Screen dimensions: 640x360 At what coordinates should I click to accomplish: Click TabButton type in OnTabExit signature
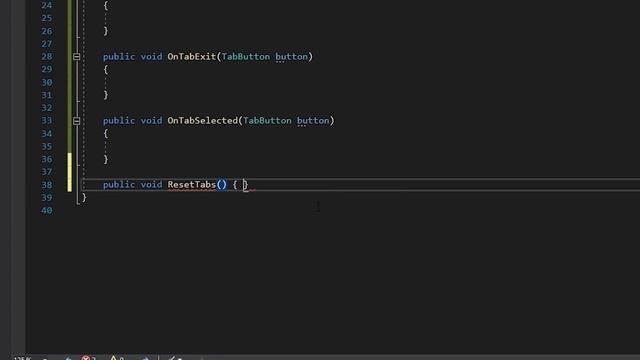245,56
